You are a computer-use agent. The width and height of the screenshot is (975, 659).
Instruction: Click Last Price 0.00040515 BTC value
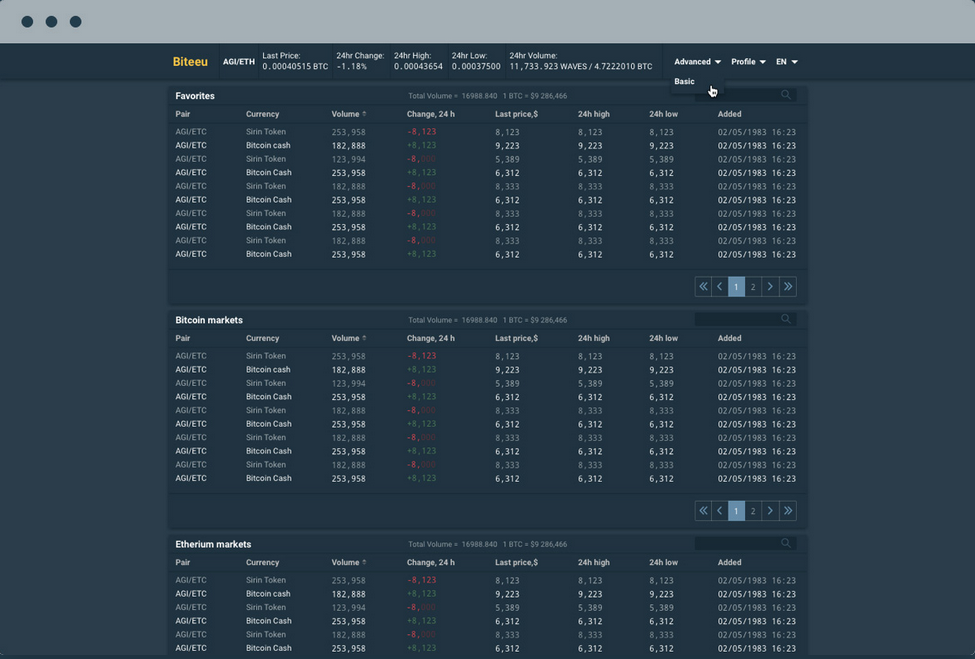[x=295, y=67]
